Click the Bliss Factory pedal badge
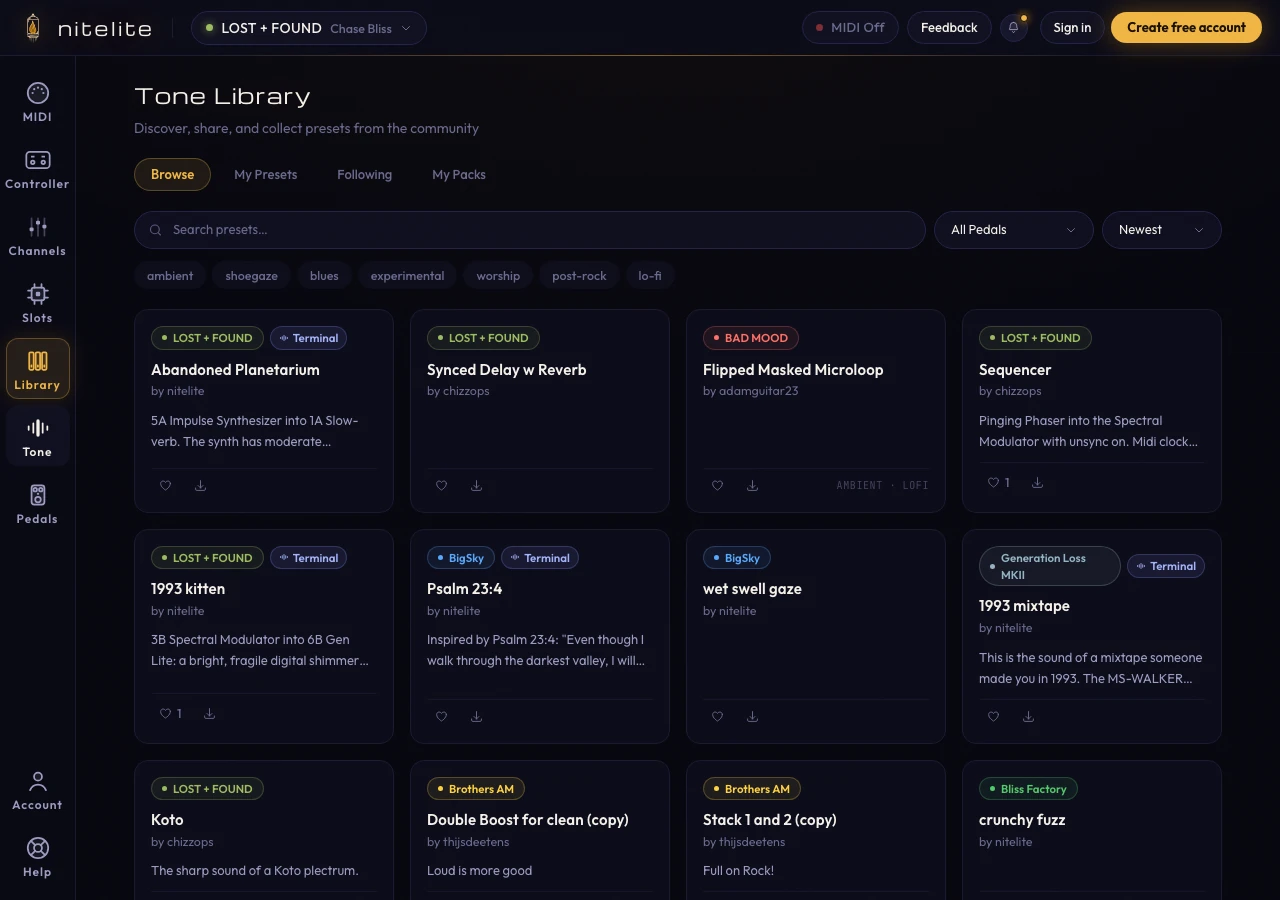1280x900 pixels. 1028,789
